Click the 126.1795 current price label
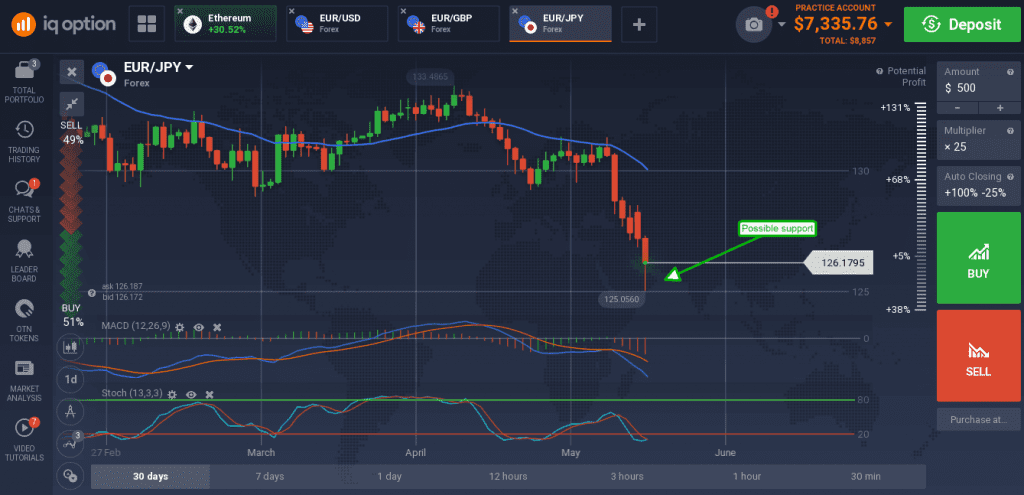 (x=841, y=263)
